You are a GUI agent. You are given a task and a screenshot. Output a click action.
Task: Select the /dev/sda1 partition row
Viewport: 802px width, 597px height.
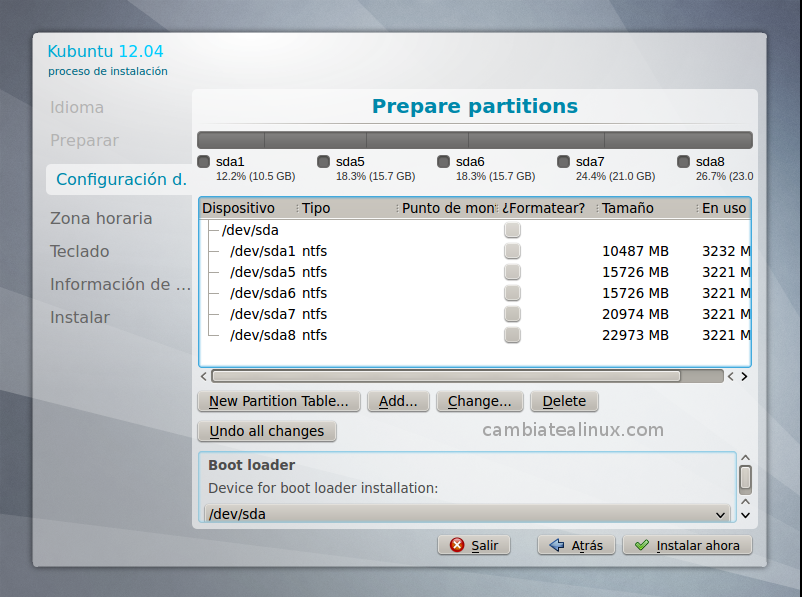(x=475, y=251)
